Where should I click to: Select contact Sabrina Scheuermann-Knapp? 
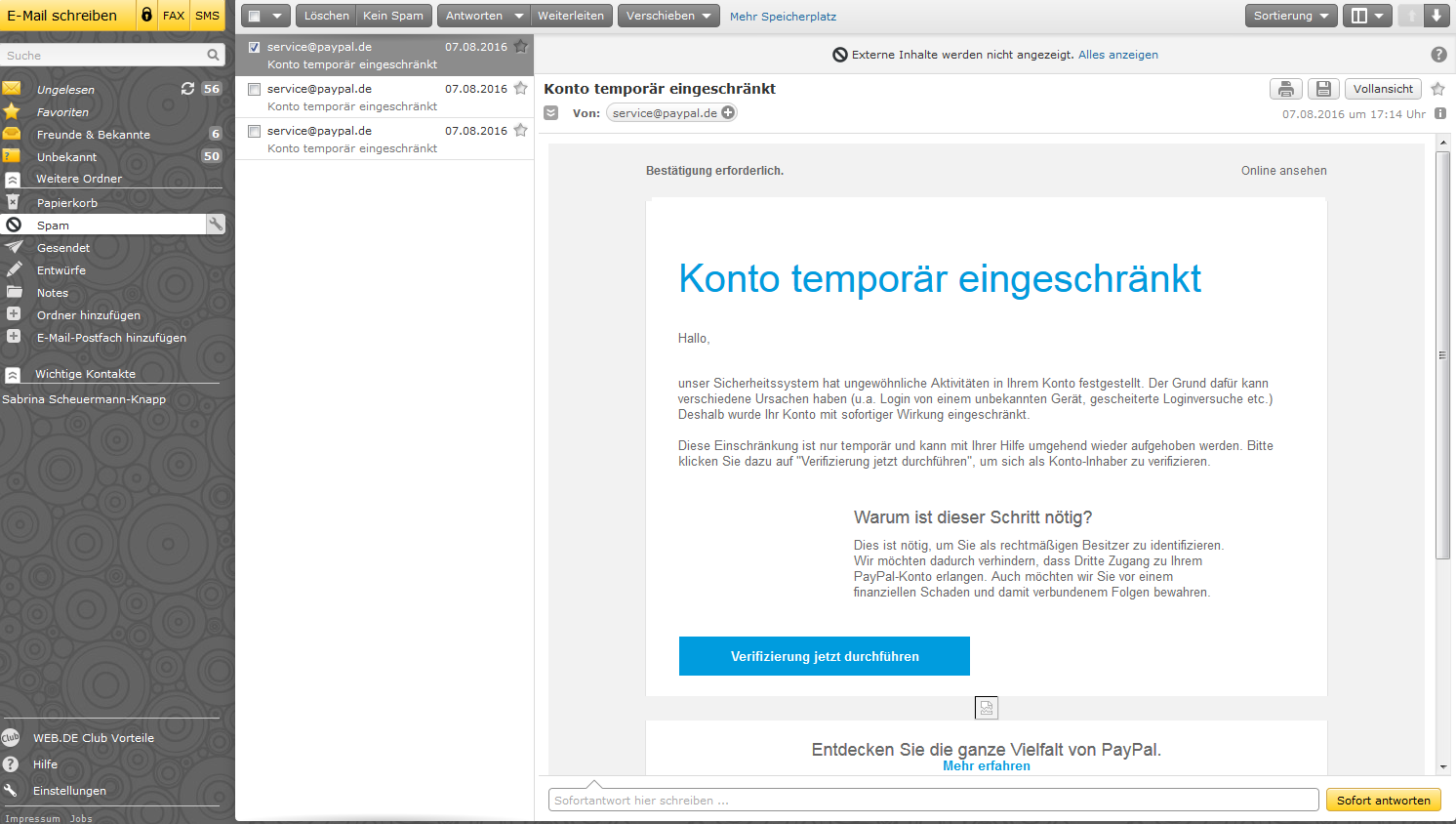click(84, 399)
